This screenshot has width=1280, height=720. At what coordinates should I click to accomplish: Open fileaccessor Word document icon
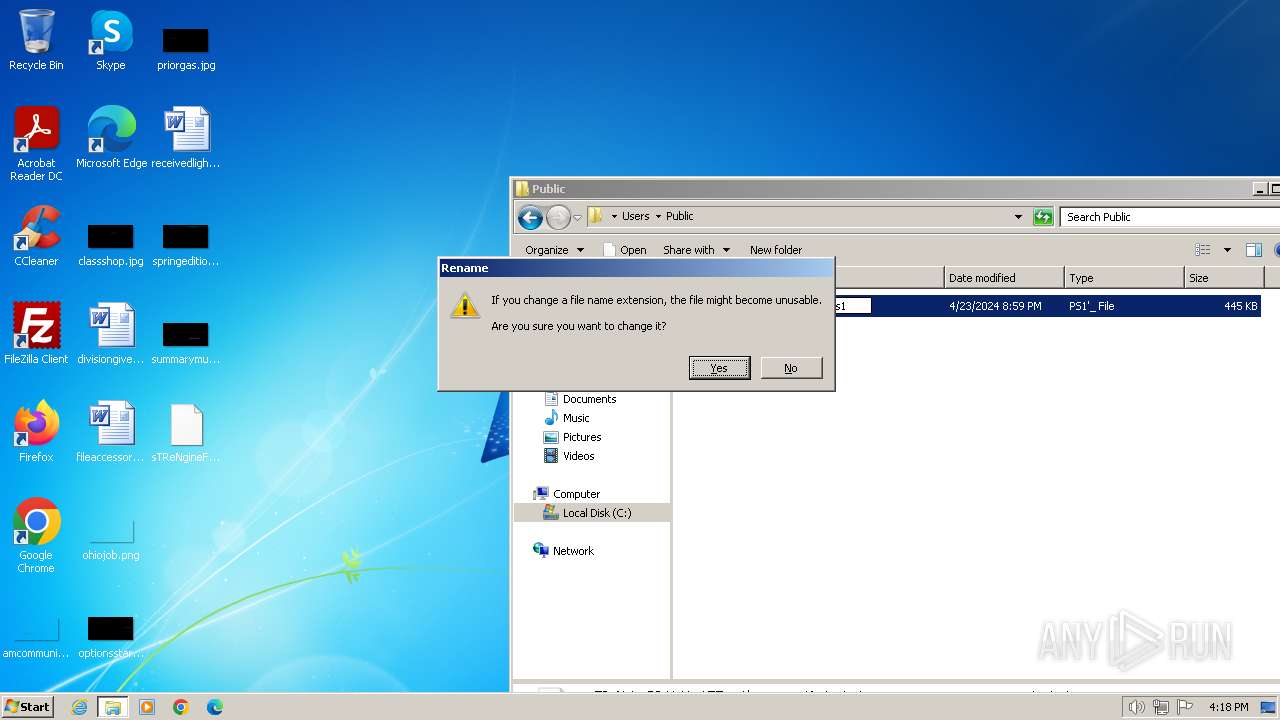111,431
